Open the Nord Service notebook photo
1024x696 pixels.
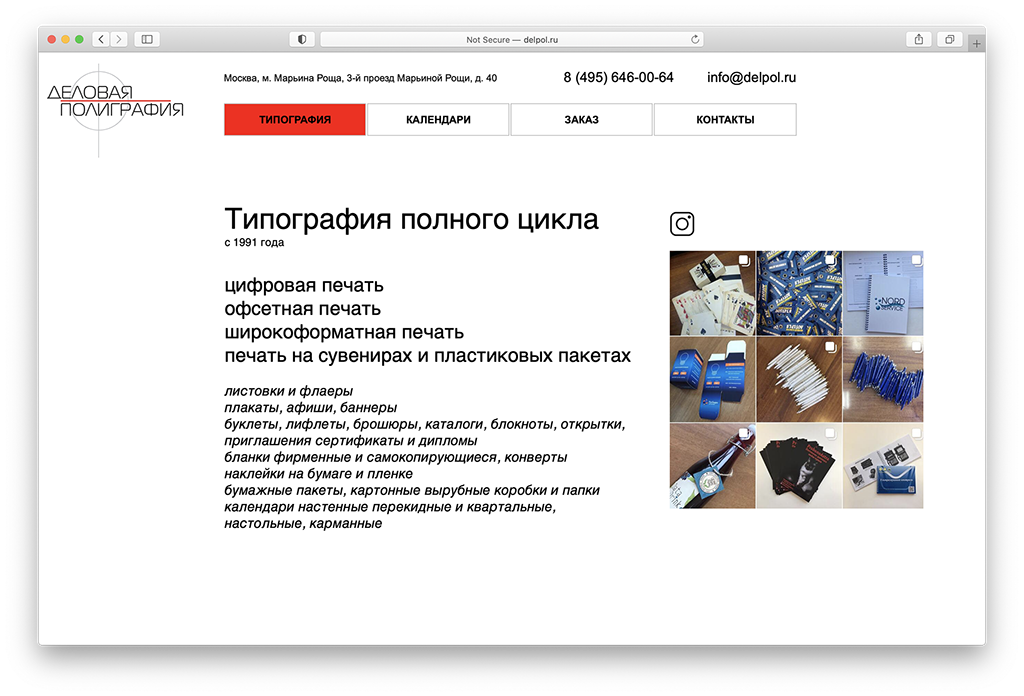pos(883,293)
